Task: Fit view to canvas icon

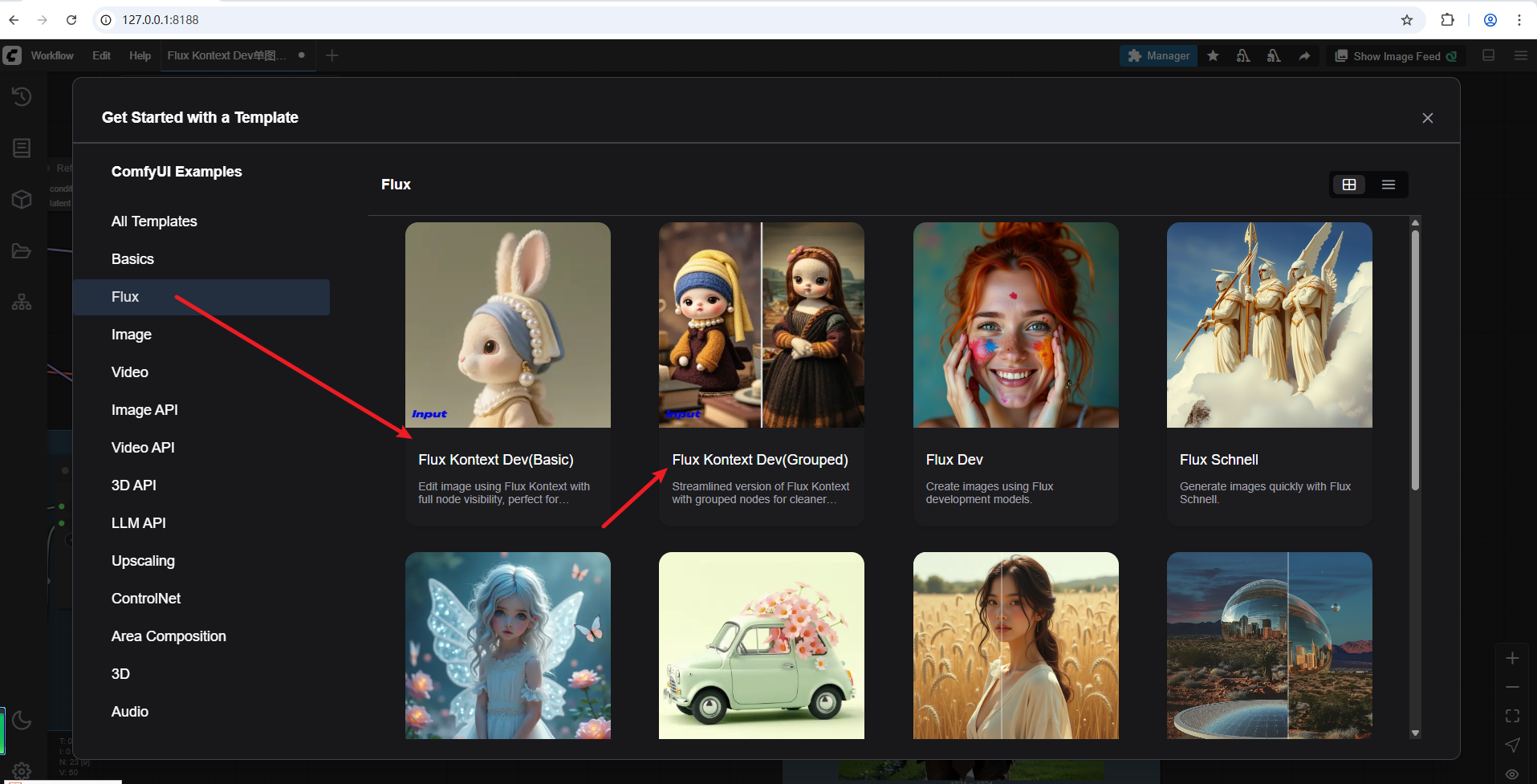Action: [x=1512, y=716]
